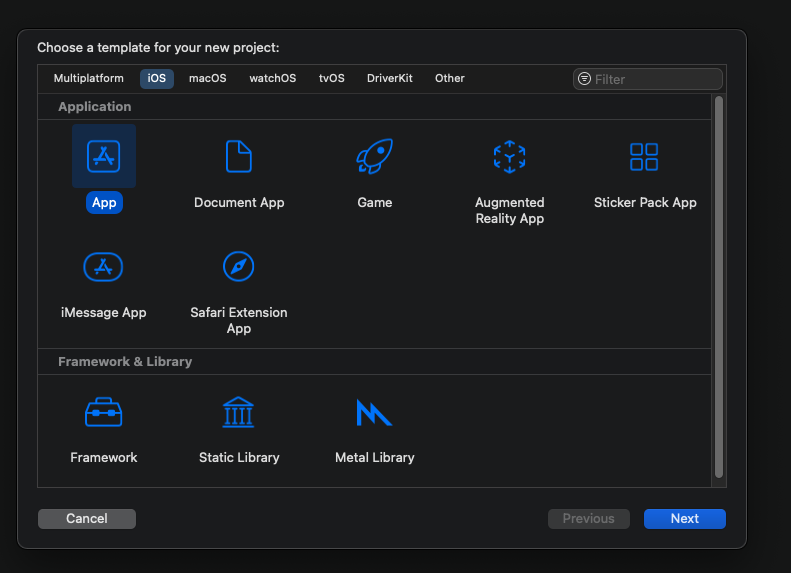Pick the Framework toolbox icon
Screen dimensions: 791x573
(104, 412)
